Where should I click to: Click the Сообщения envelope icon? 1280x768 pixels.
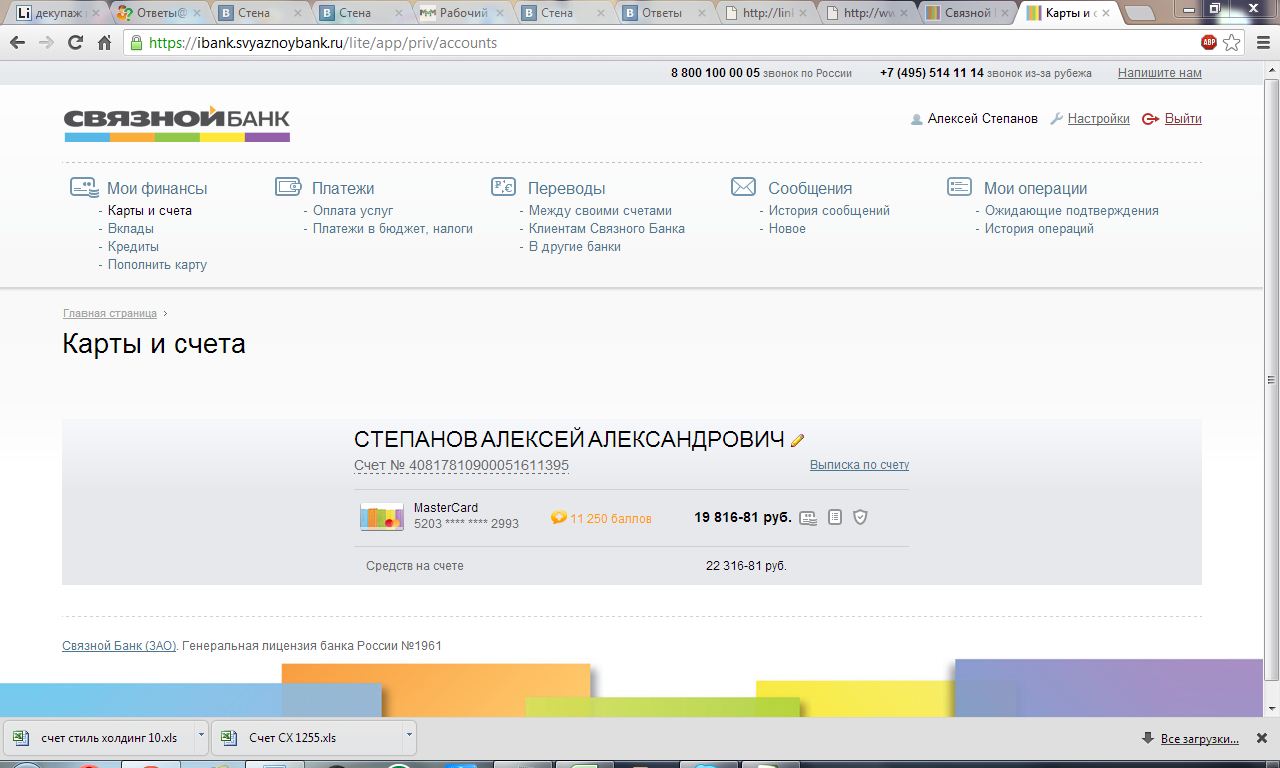click(x=743, y=187)
